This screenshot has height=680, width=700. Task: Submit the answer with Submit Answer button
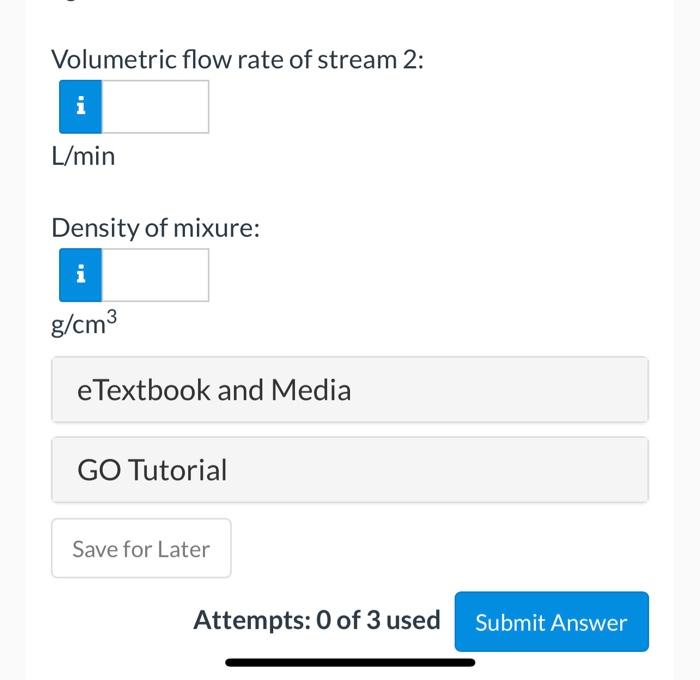pyautogui.click(x=551, y=622)
